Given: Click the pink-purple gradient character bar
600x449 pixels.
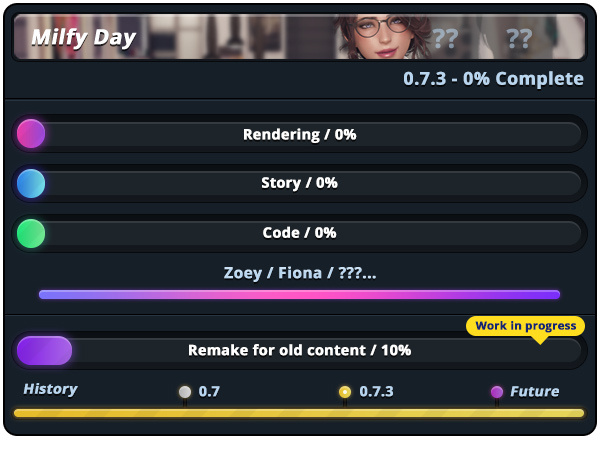Looking at the screenshot, I should [x=299, y=294].
